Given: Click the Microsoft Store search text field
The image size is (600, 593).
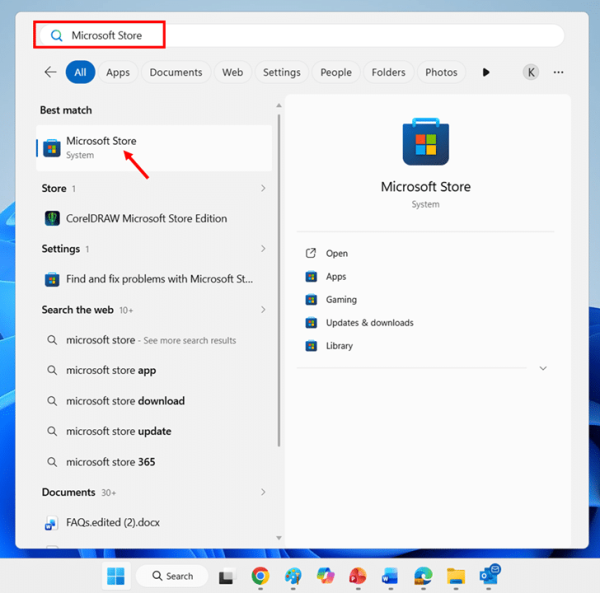Looking at the screenshot, I should coord(302,36).
